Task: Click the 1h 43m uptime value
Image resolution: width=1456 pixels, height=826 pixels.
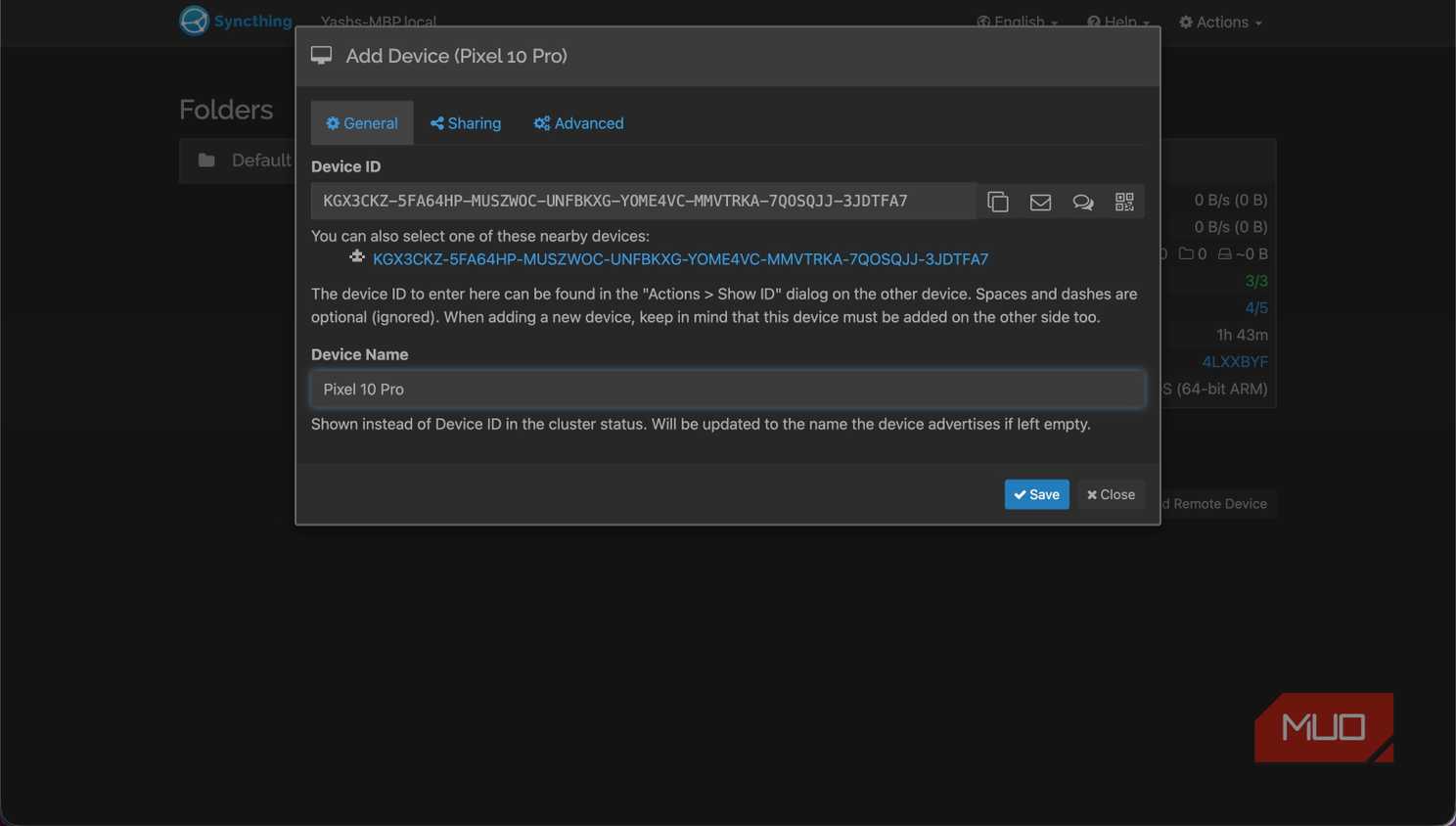Action: tap(1242, 335)
